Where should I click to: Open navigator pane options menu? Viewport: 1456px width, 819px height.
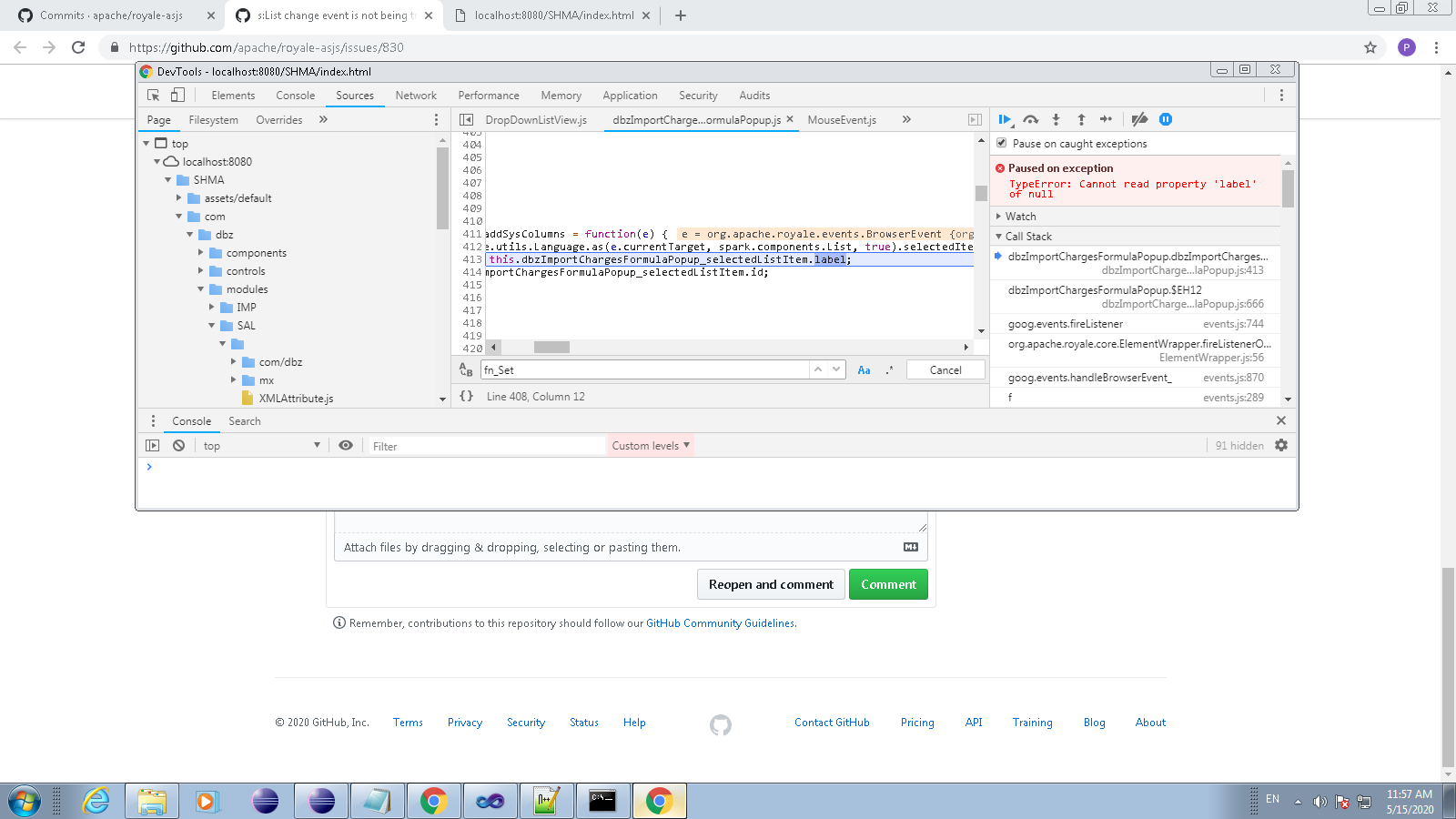pos(436,119)
